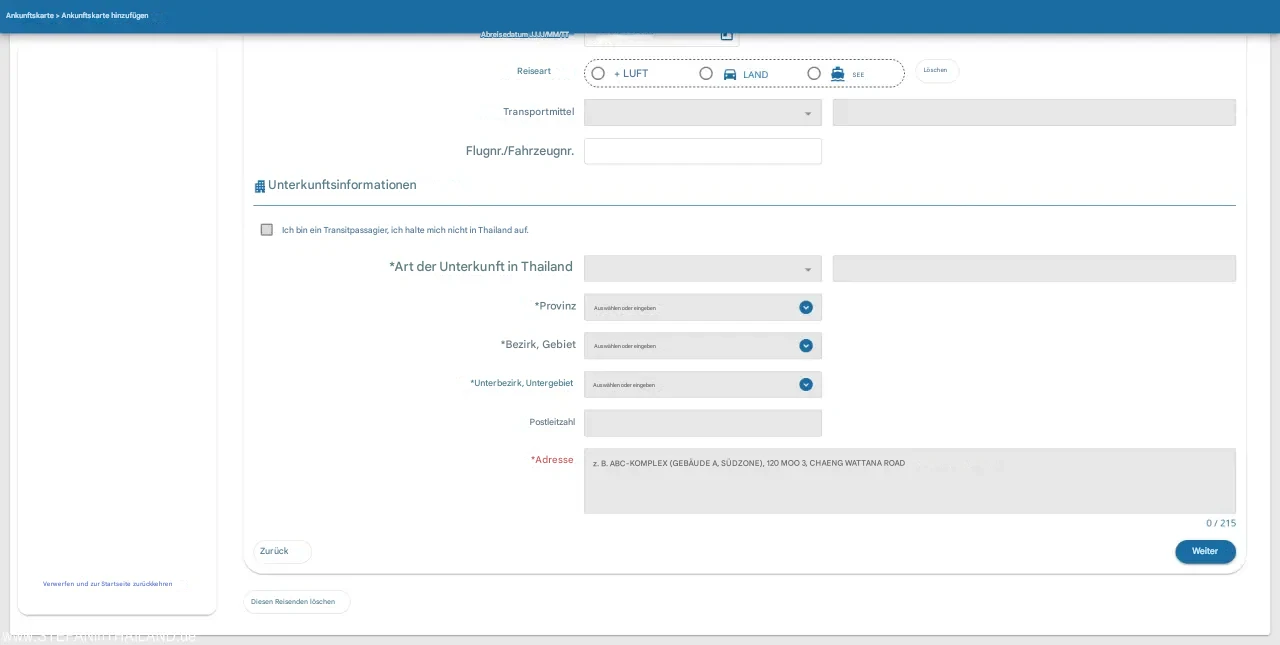This screenshot has height=645, width=1280.
Task: Click the building icon beside Unterkunftsinformationen
Action: pos(260,186)
